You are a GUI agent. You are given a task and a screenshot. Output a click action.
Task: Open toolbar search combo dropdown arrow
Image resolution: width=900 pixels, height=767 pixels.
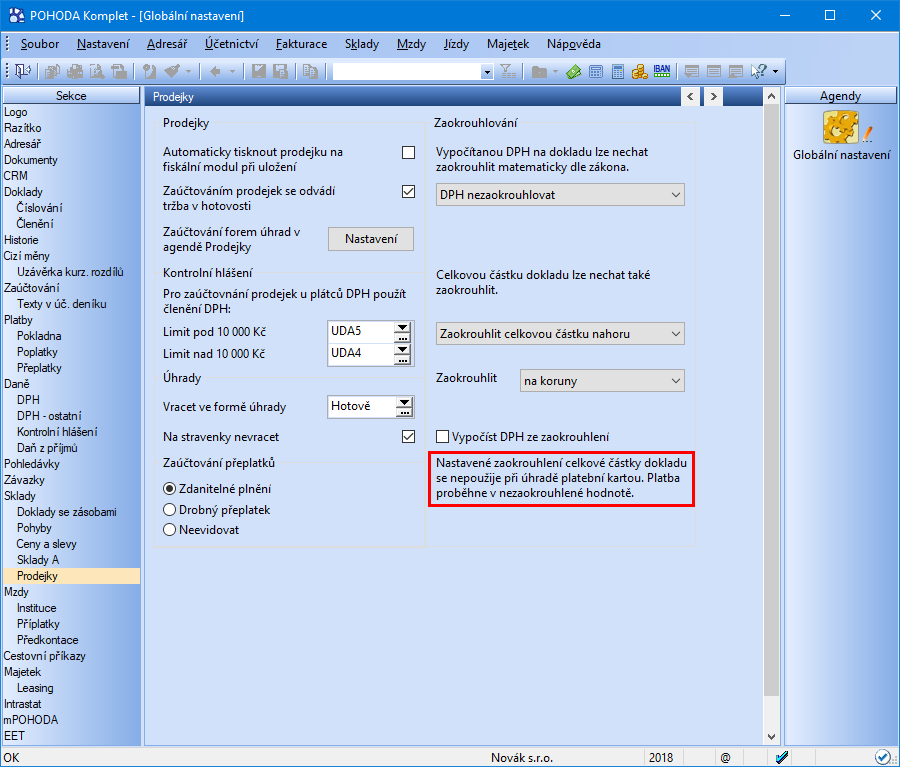(x=487, y=72)
